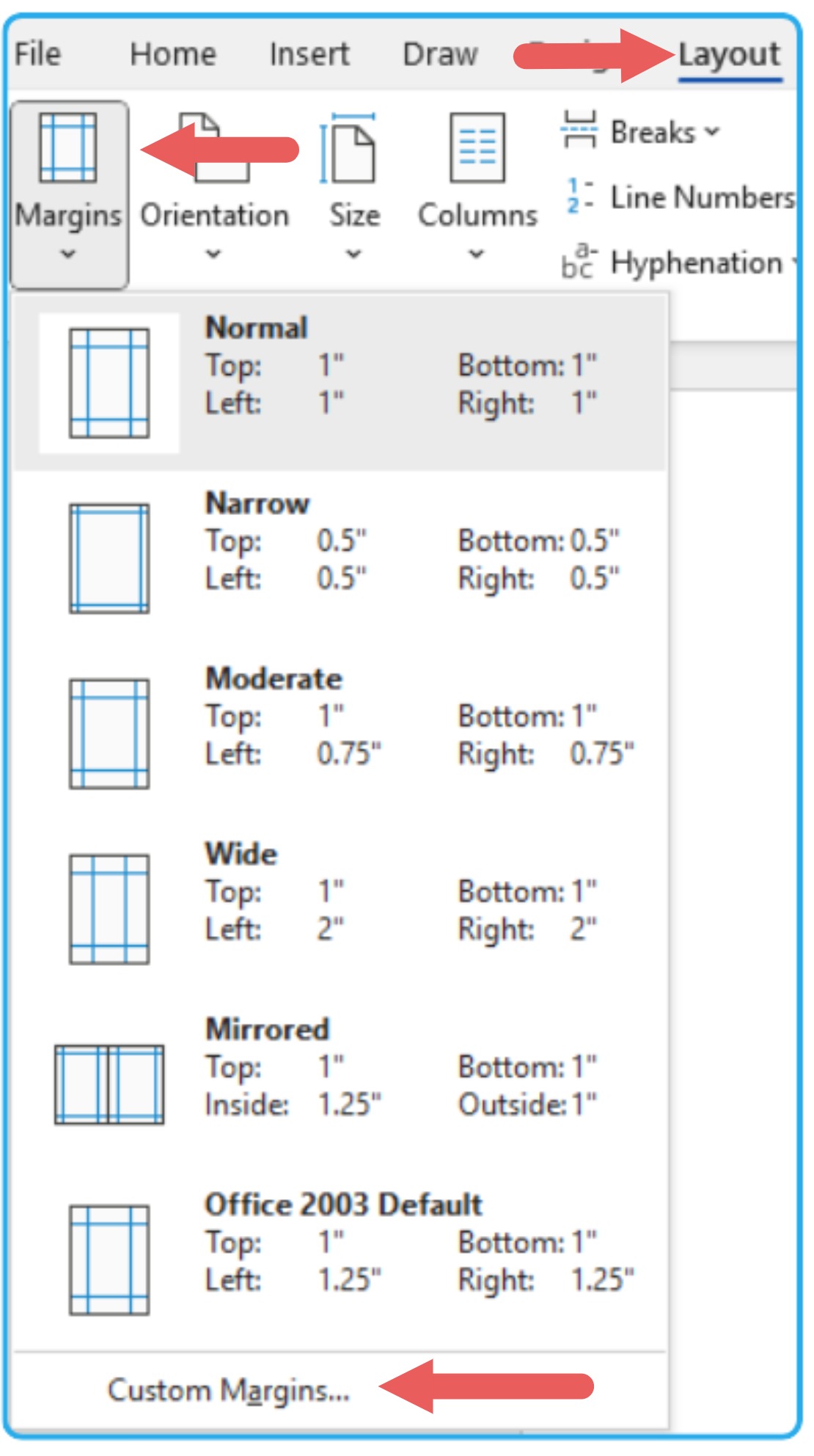Click the Line Numbers icon
The image size is (814, 1456).
coord(576,197)
